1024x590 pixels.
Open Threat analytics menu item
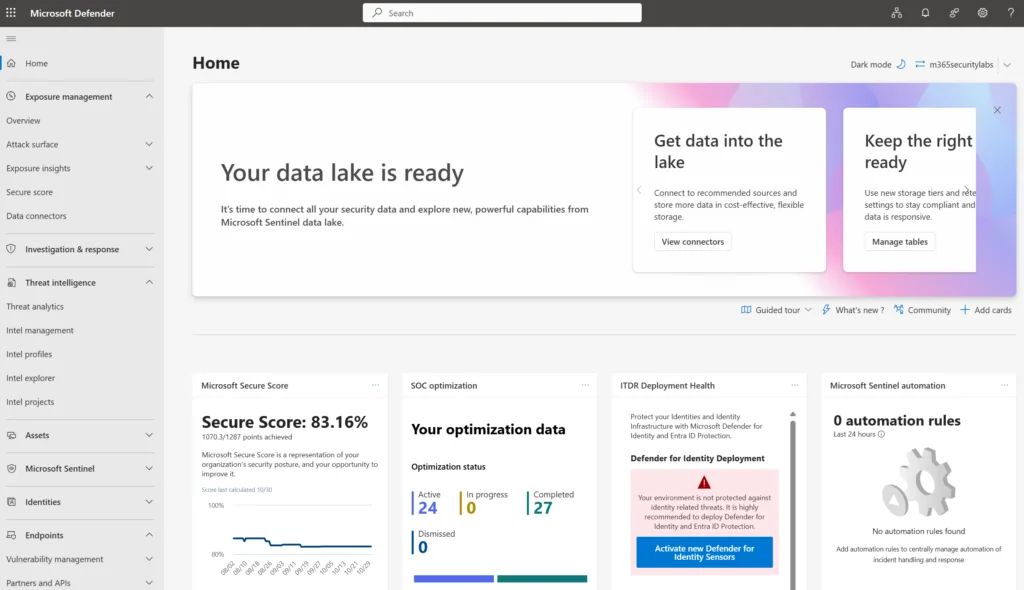(x=35, y=306)
